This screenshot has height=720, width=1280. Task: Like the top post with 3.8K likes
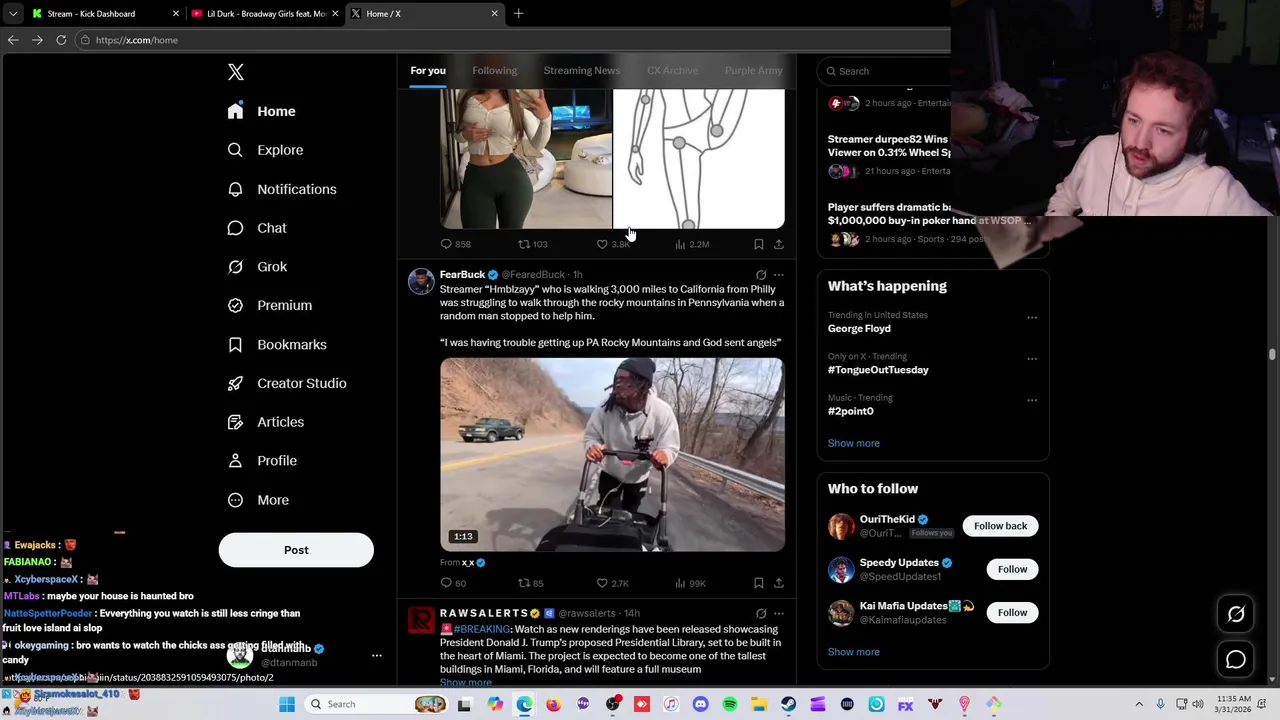coord(612,244)
